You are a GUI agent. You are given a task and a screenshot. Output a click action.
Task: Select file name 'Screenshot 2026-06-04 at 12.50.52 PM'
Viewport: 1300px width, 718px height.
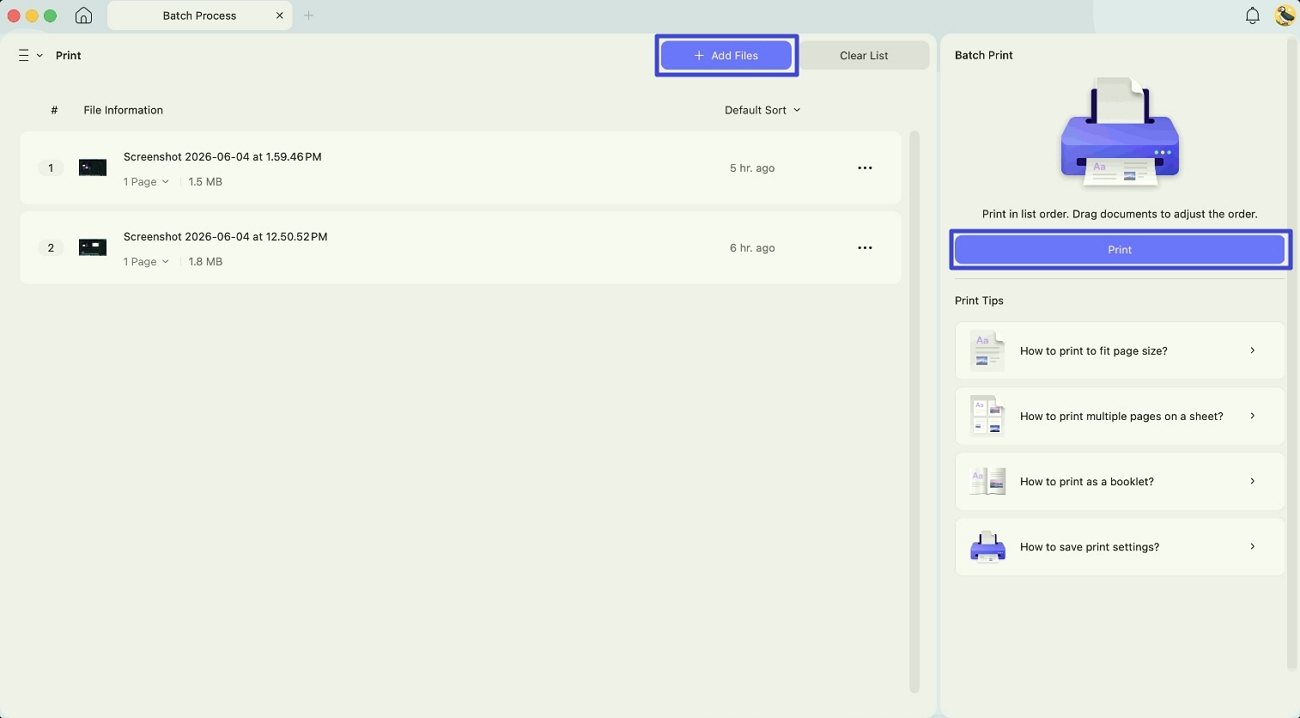pos(225,237)
